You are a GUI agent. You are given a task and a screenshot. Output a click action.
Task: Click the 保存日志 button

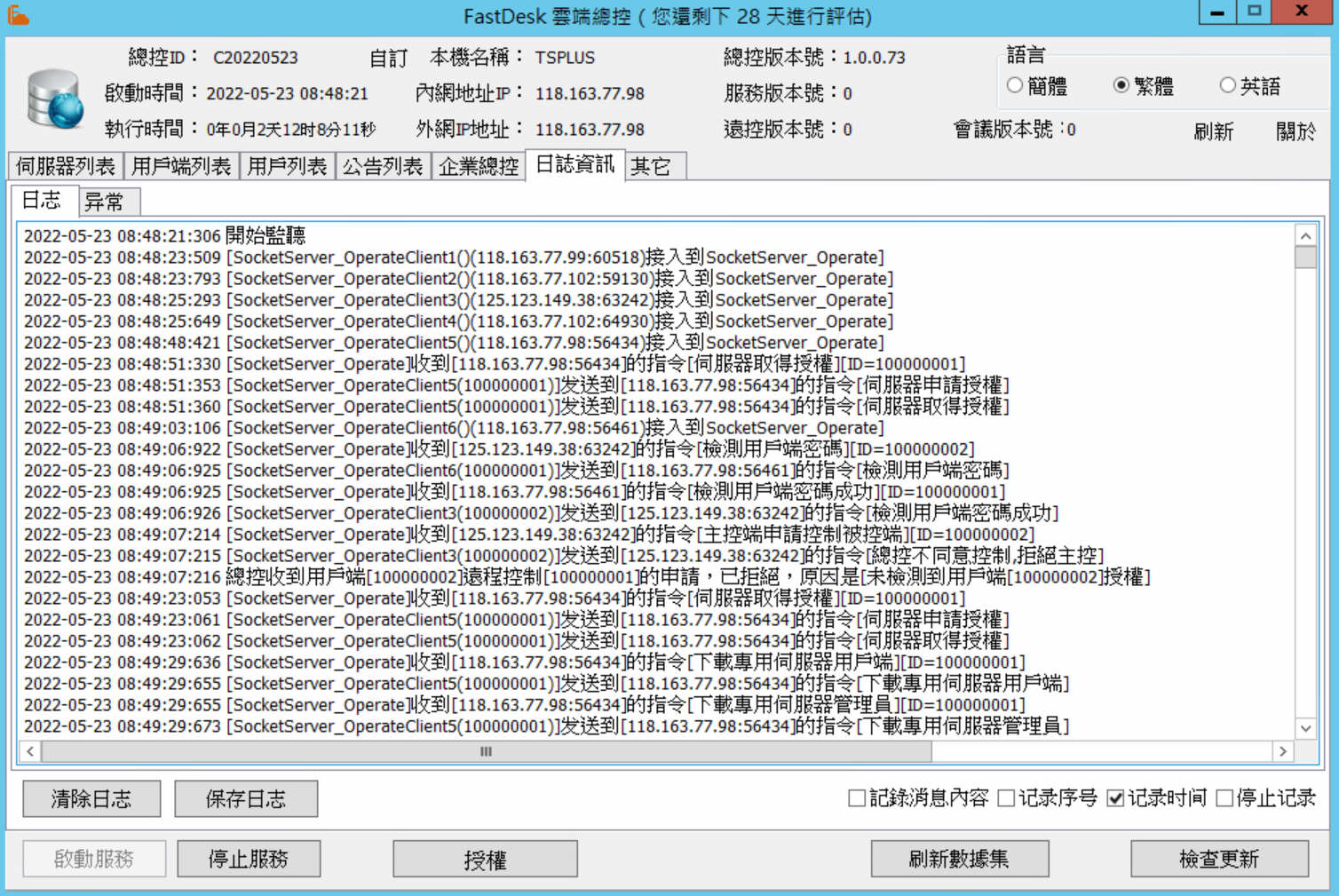click(246, 799)
